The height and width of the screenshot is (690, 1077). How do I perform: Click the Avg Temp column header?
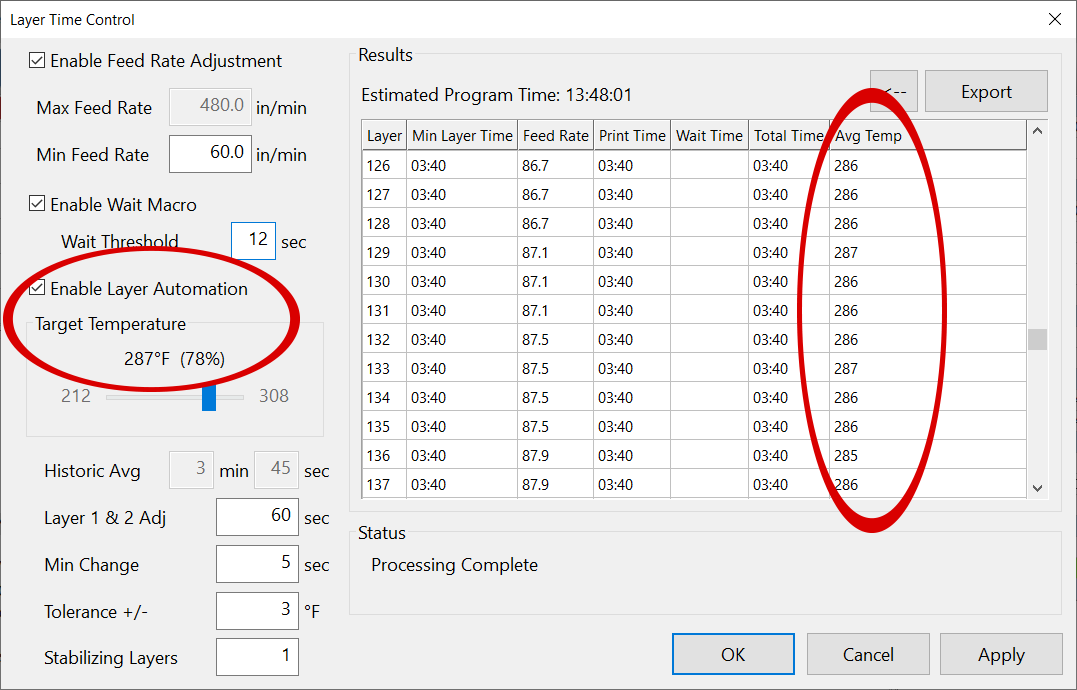click(868, 136)
